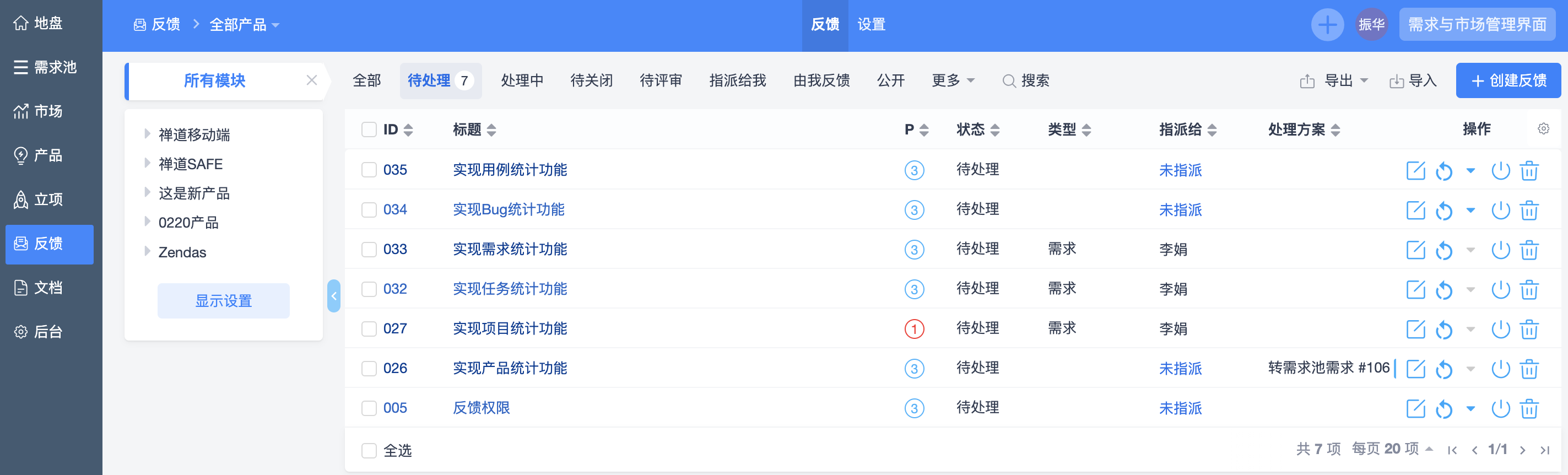Close the 所有模块 panel with X
Image resolution: width=1568 pixels, height=475 pixels.
coord(312,80)
